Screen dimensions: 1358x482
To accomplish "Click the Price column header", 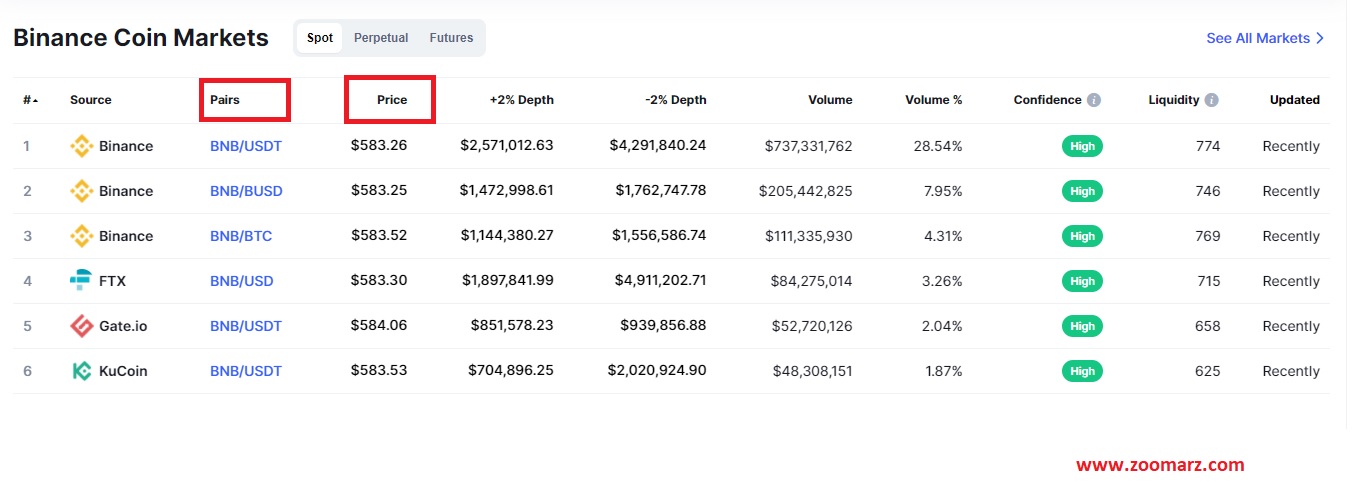I will click(392, 100).
